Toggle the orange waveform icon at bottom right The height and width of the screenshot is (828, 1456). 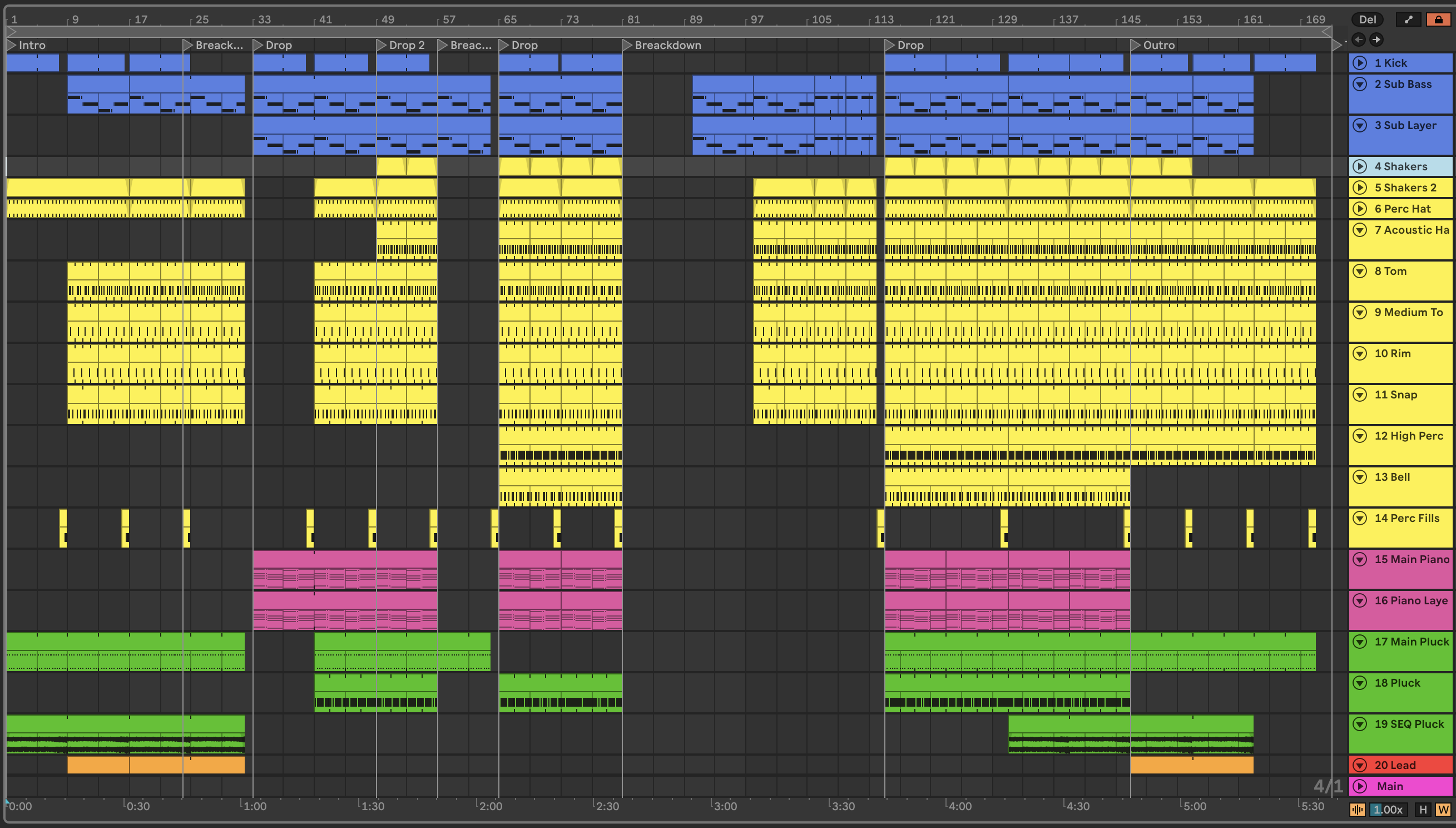1358,809
